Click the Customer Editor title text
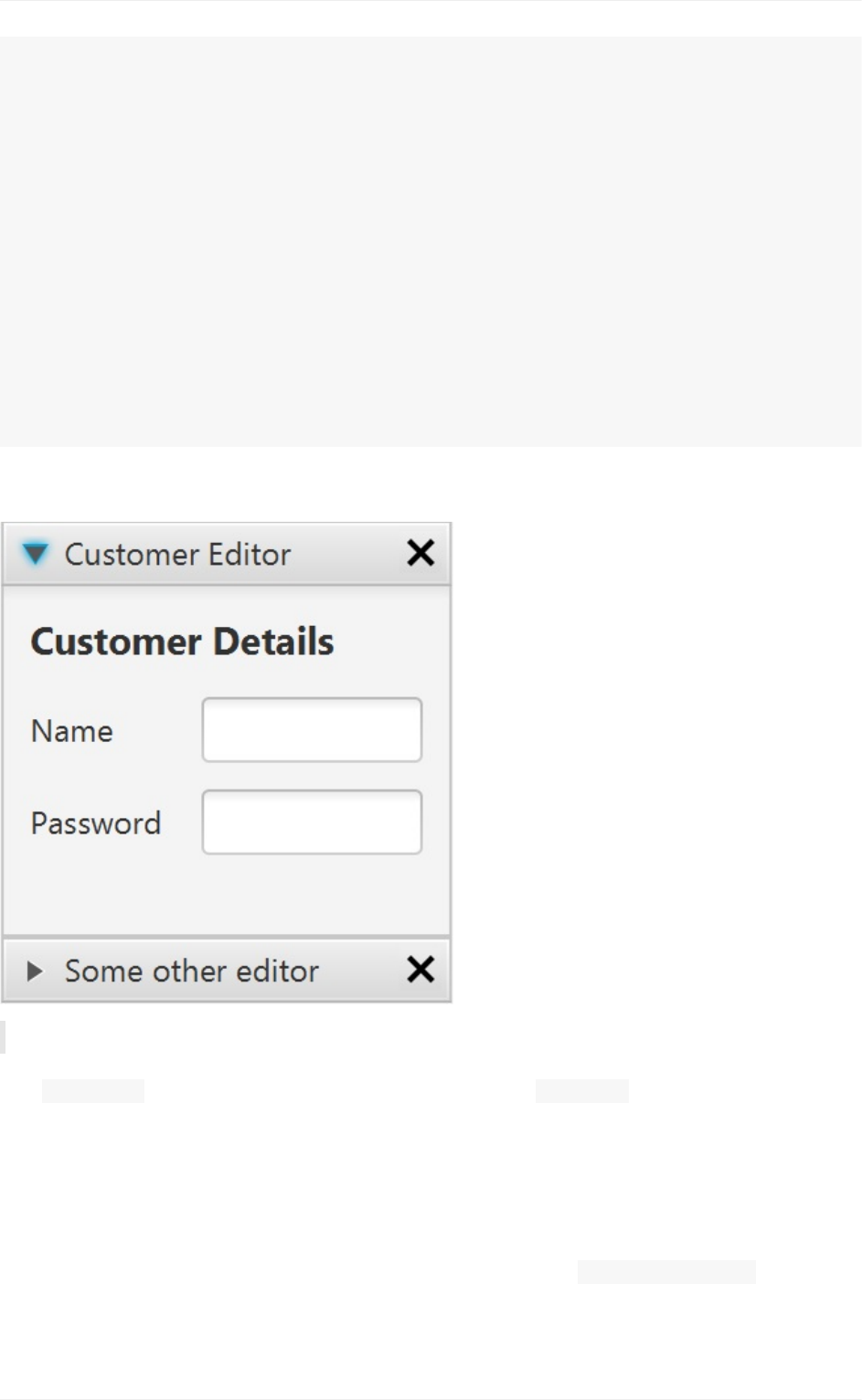This screenshot has width=862, height=1400. tap(177, 555)
